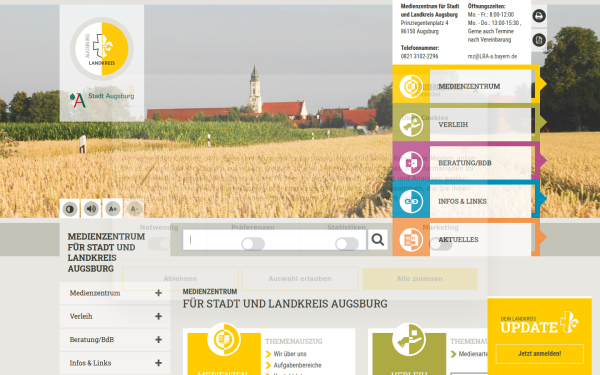Click the magnifier search icon
Screen dimensions: 600x375
pyautogui.click(x=378, y=240)
